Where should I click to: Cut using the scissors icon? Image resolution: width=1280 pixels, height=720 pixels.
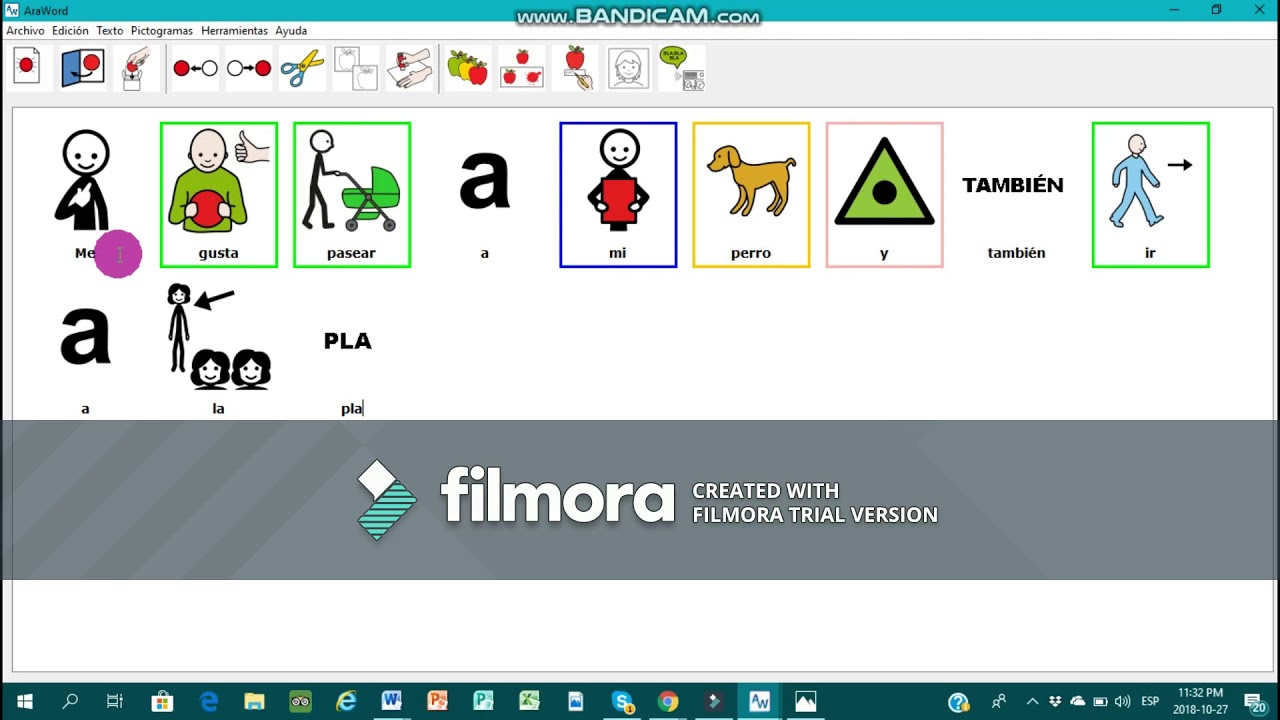click(x=302, y=68)
